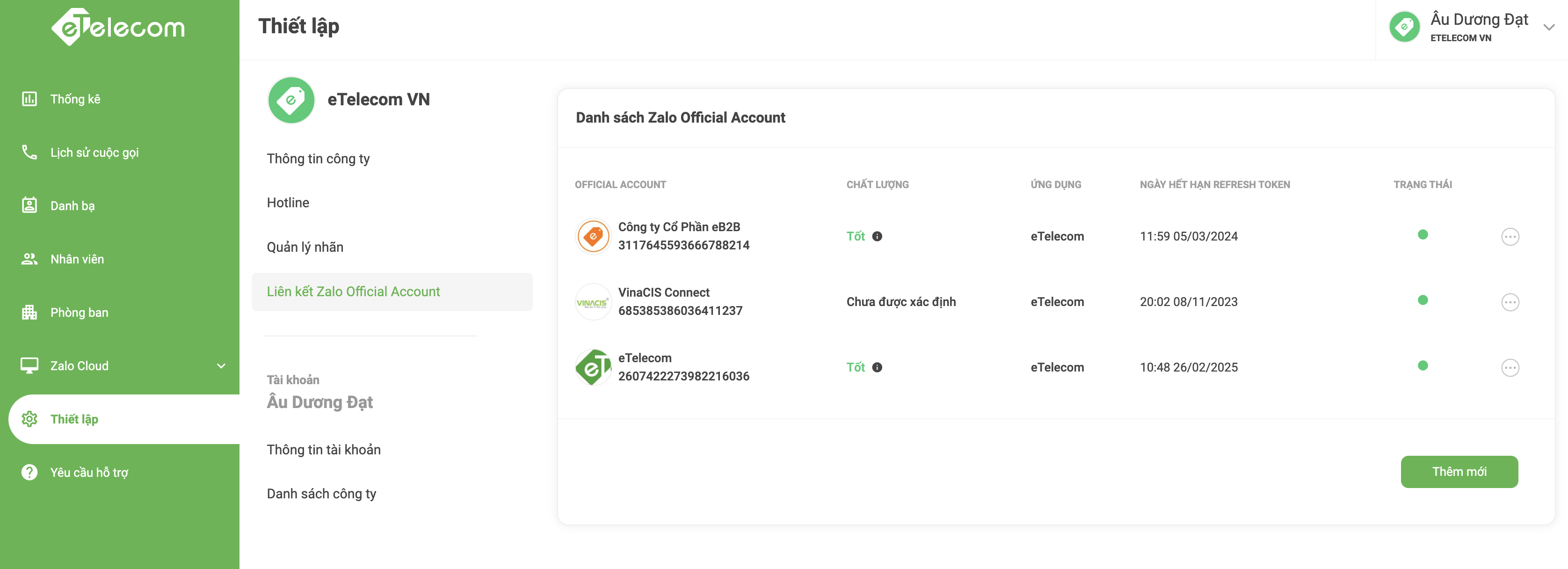Click the Thêm mới button

pyautogui.click(x=1459, y=472)
